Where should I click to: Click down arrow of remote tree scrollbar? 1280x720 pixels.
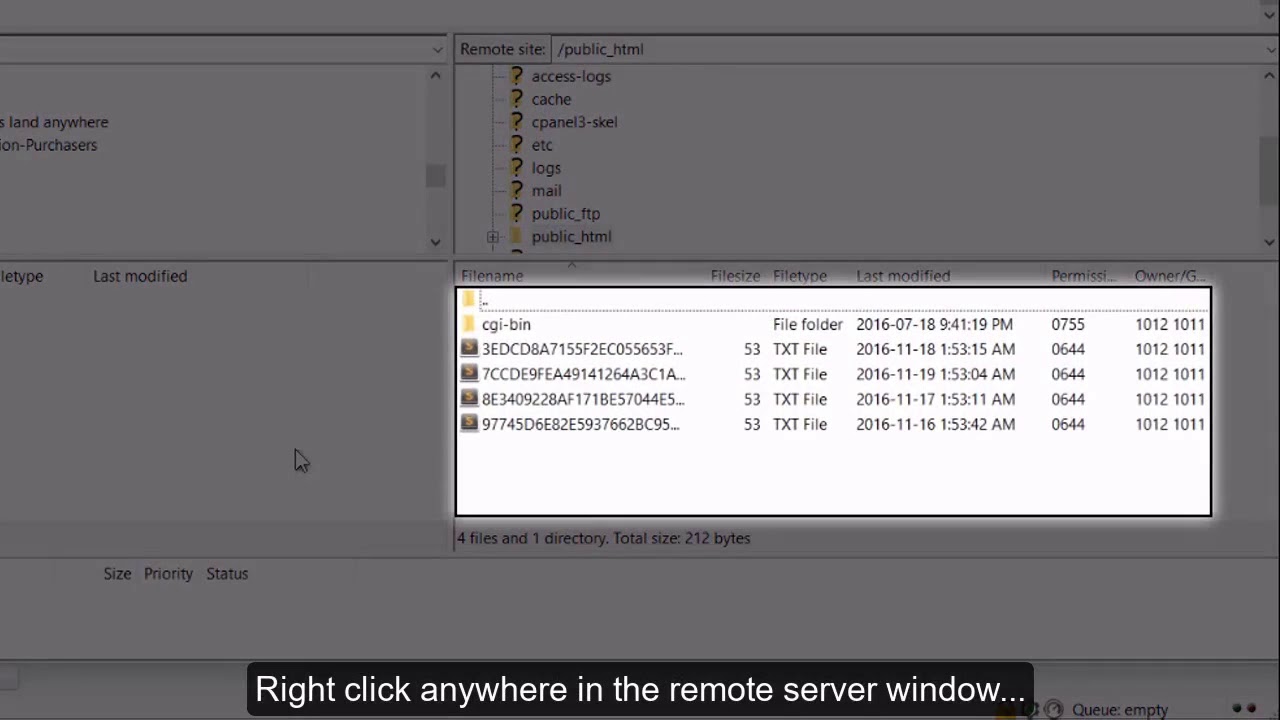coord(1269,241)
